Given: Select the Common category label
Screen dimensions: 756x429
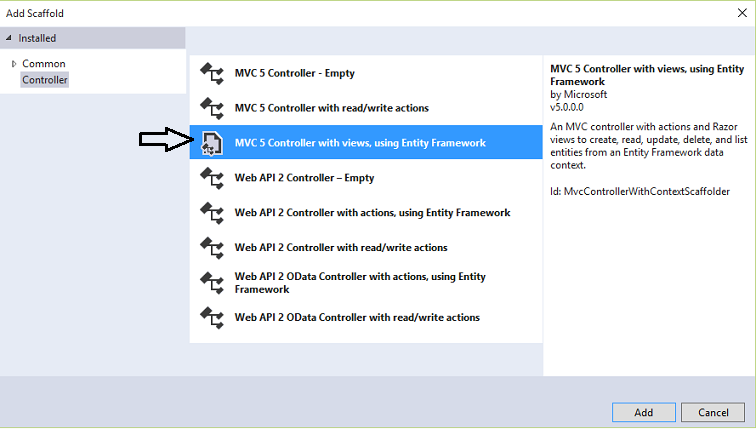Looking at the screenshot, I should click(x=44, y=64).
